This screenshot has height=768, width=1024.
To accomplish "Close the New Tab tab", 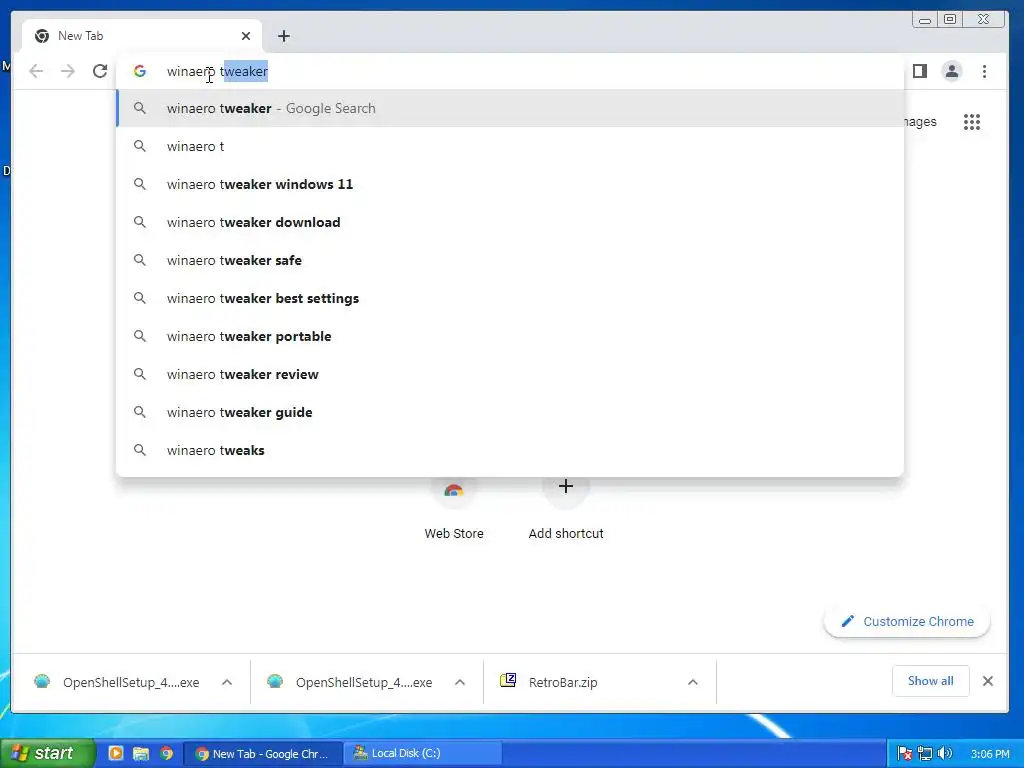I will pos(246,36).
